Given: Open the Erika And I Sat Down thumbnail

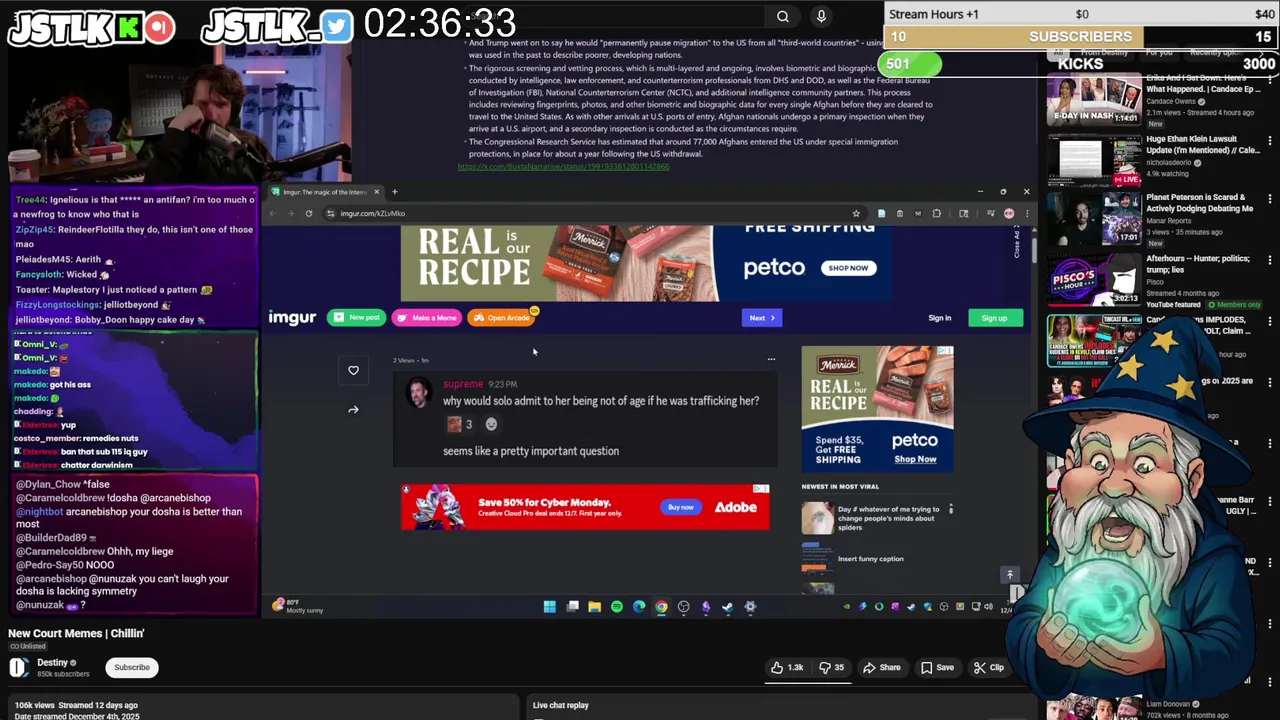Looking at the screenshot, I should point(1094,98).
